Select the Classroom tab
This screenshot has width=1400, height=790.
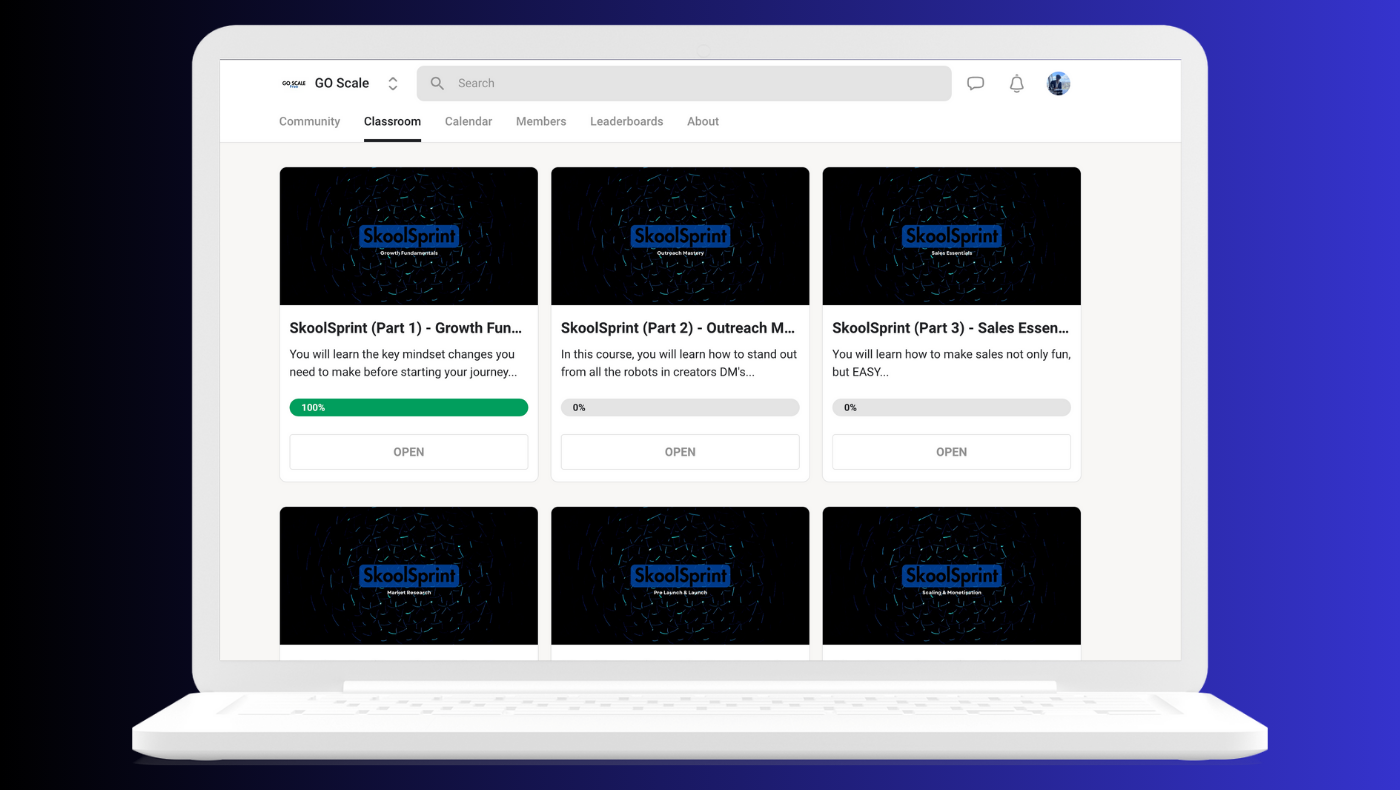392,122
